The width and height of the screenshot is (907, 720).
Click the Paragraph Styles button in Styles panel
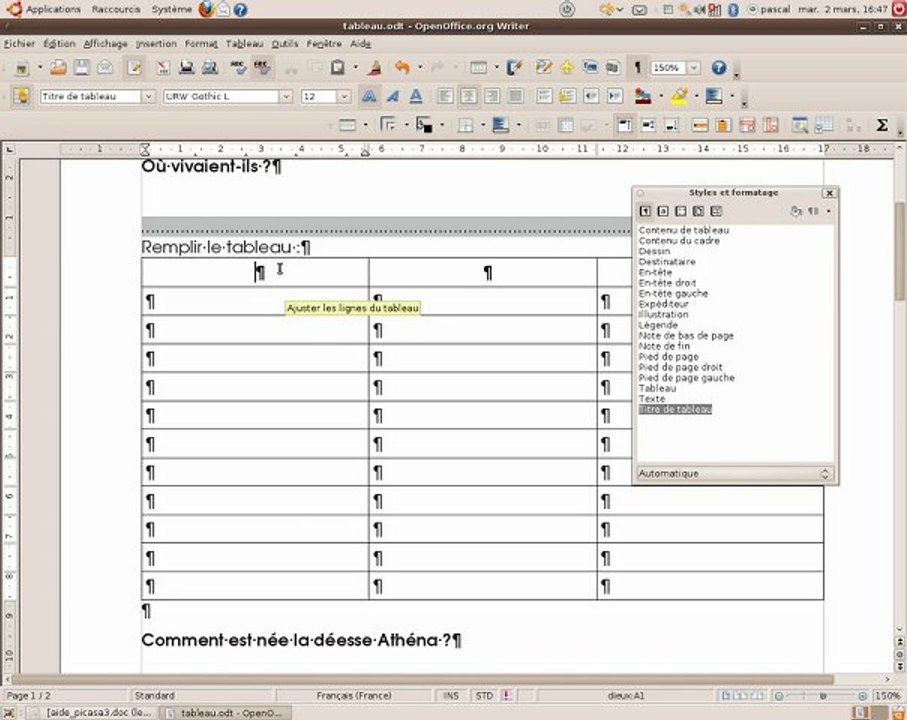(646, 212)
